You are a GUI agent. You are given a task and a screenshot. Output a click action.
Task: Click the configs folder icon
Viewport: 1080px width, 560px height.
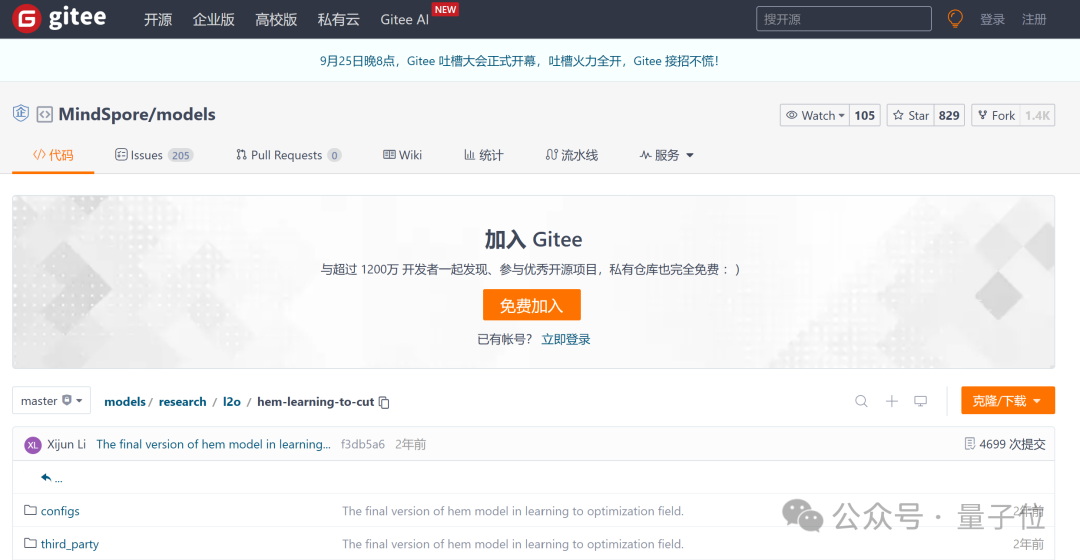point(30,510)
